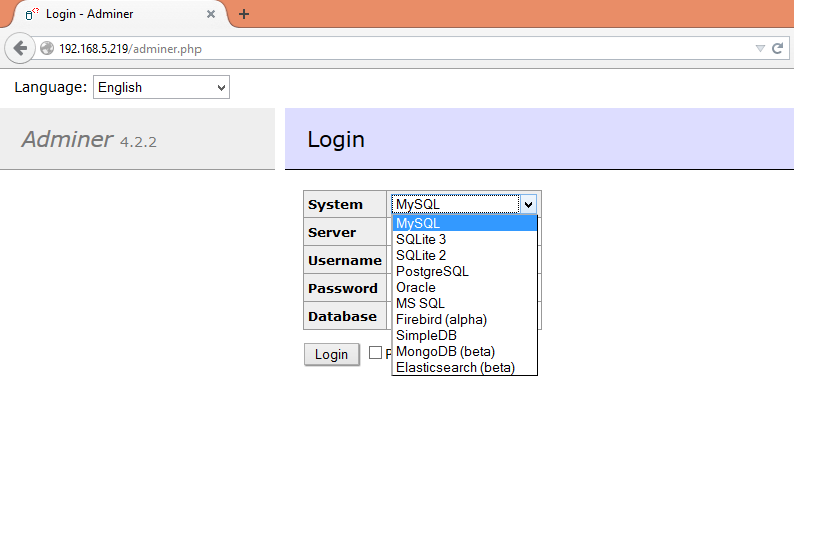Image resolution: width=819 pixels, height=540 pixels.
Task: Click the Adminer tab favicon
Action: tap(32, 14)
